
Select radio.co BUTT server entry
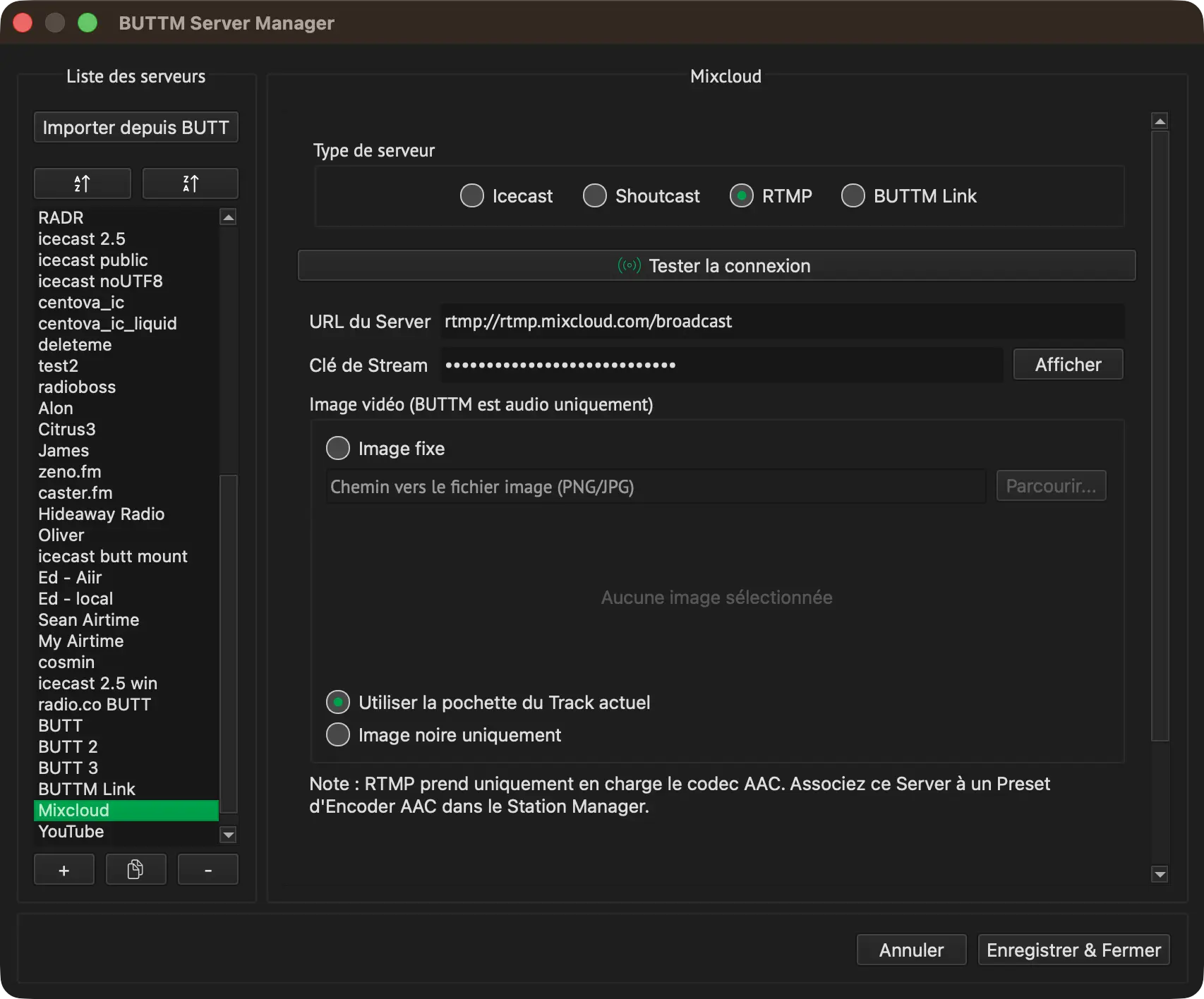[x=126, y=704]
